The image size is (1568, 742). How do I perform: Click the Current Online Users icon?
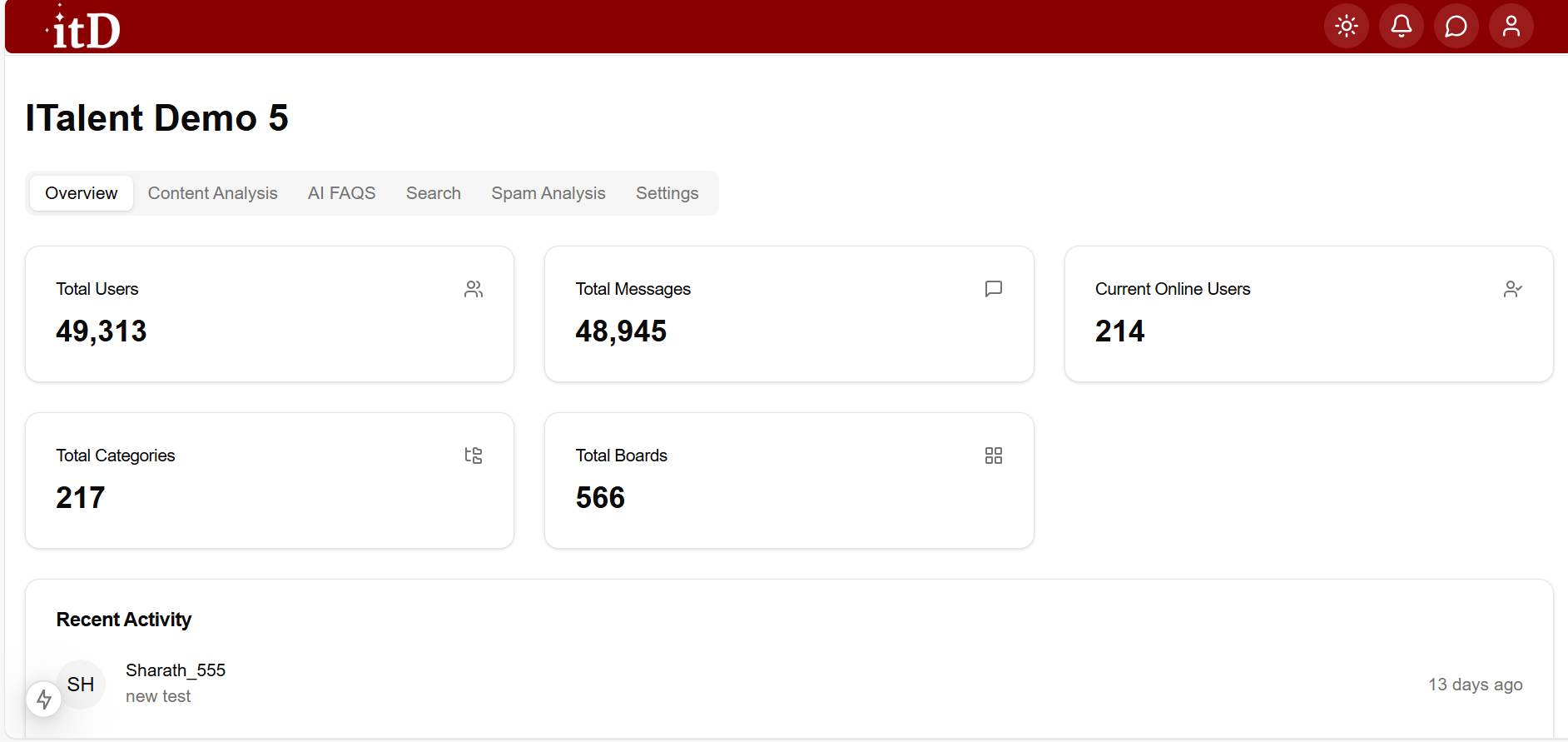1512,289
